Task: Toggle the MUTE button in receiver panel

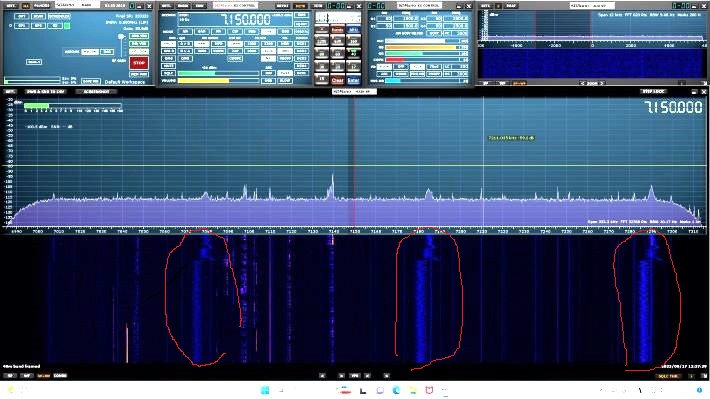Action: 168,66
